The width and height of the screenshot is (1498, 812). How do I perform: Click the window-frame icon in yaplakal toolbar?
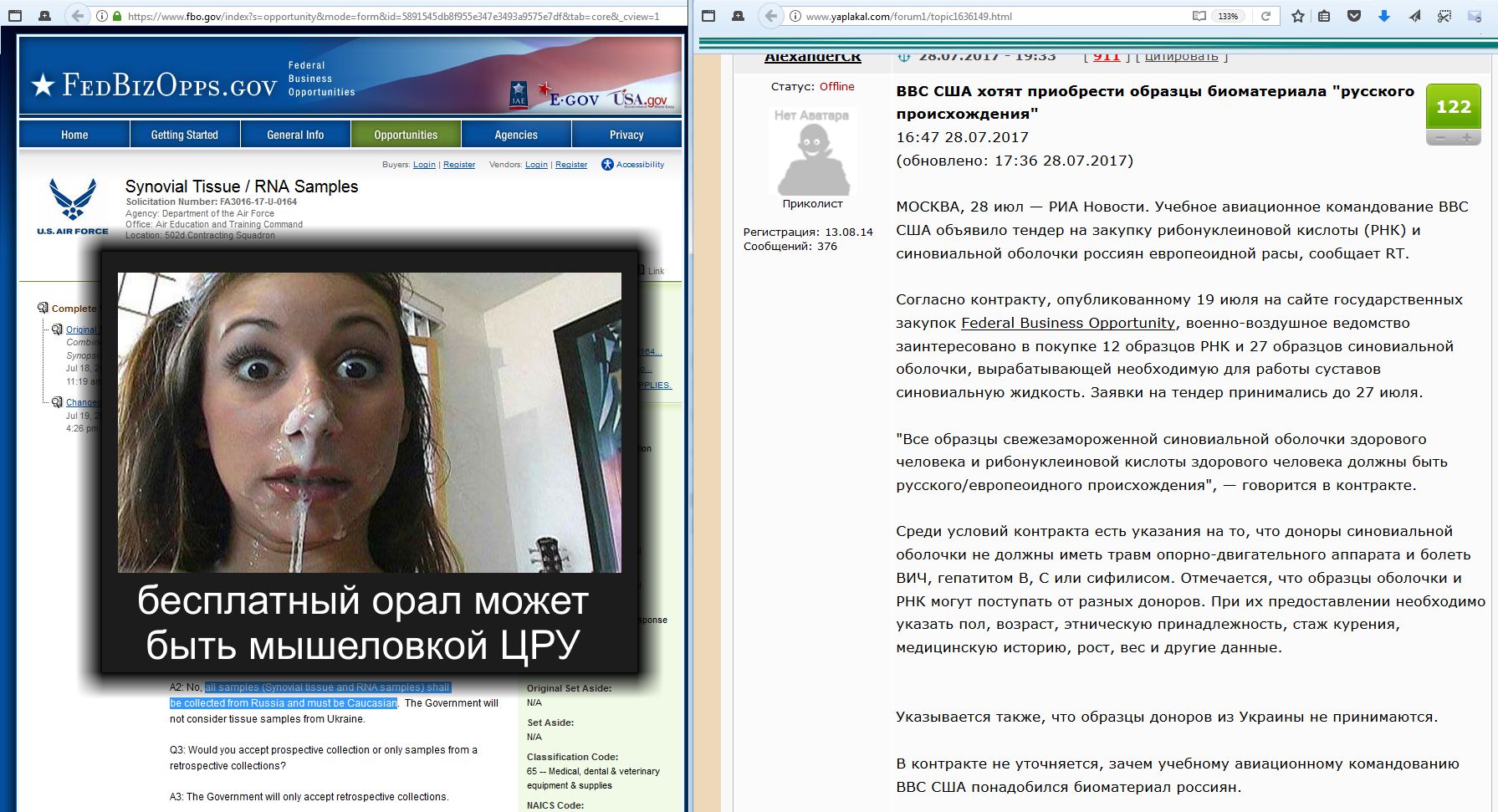(x=708, y=16)
